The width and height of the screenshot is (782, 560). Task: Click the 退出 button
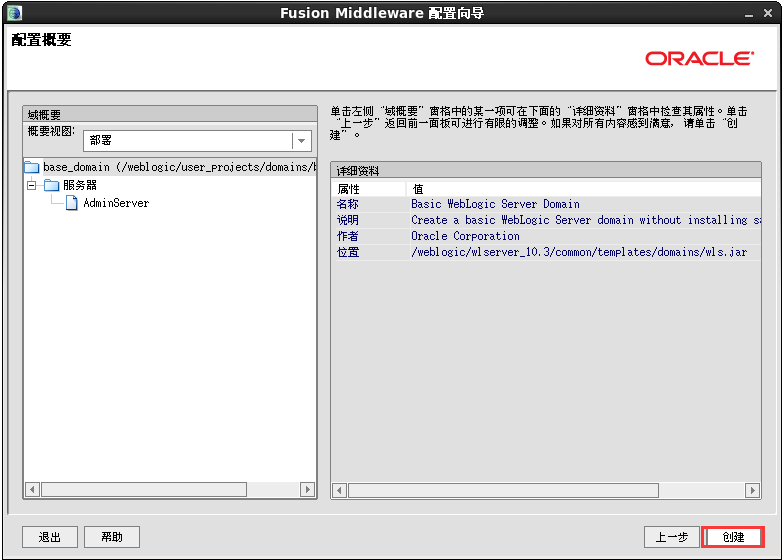coord(50,537)
